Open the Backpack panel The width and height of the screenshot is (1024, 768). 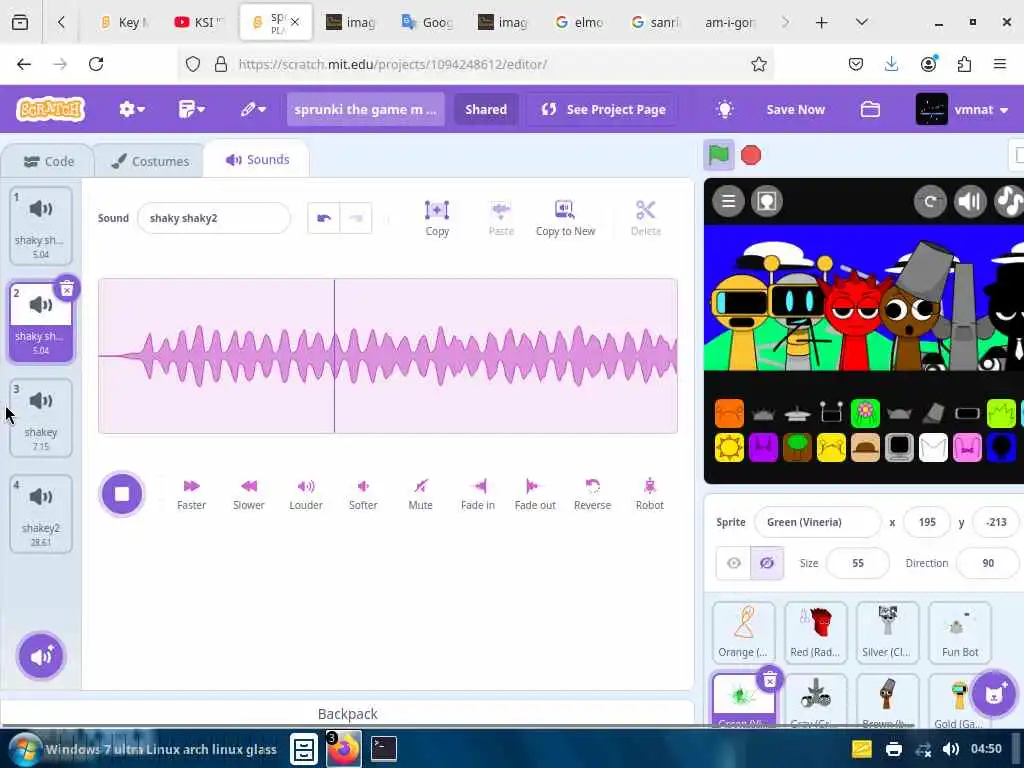point(347,714)
